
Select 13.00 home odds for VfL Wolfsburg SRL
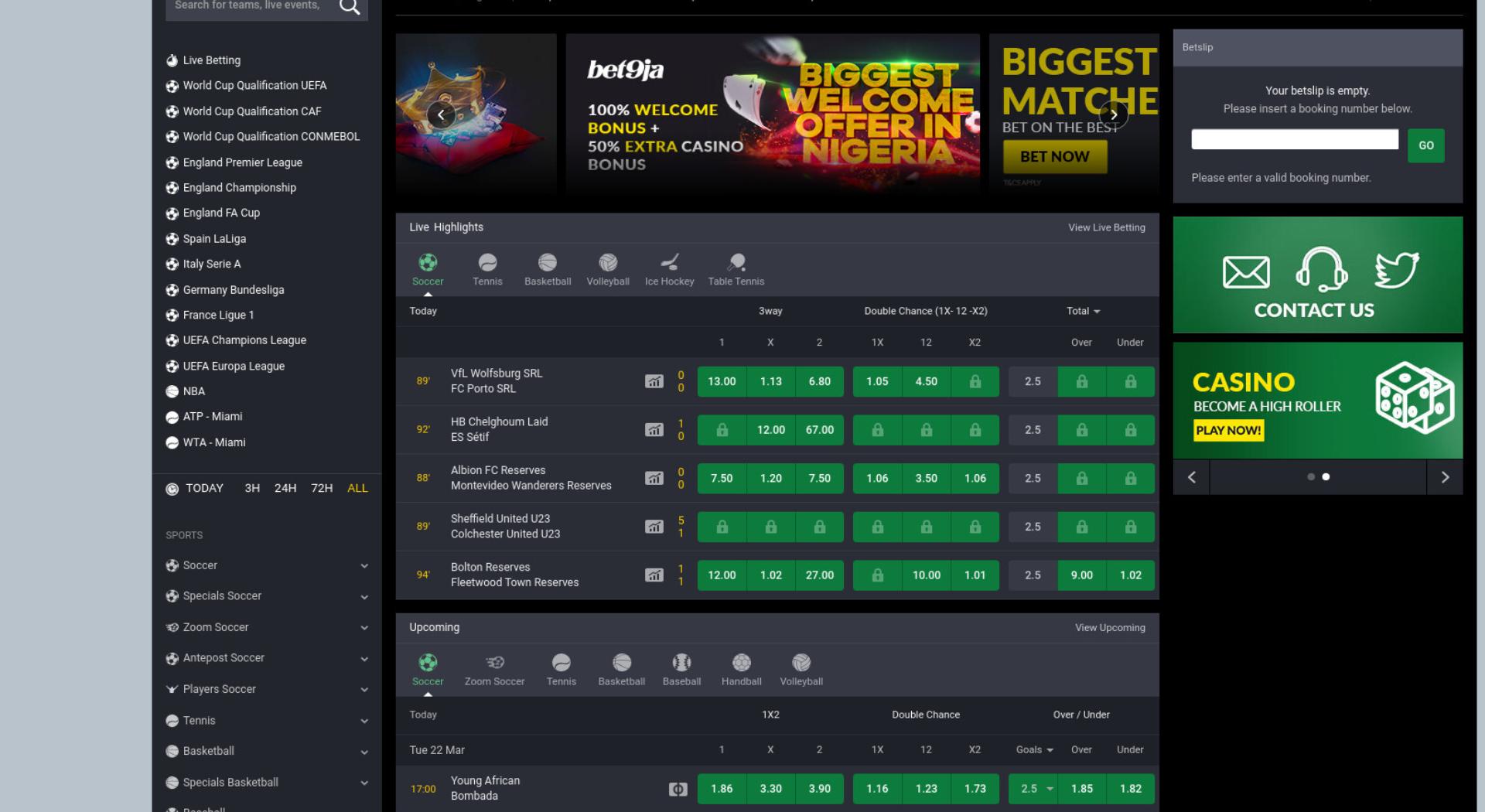tap(722, 381)
